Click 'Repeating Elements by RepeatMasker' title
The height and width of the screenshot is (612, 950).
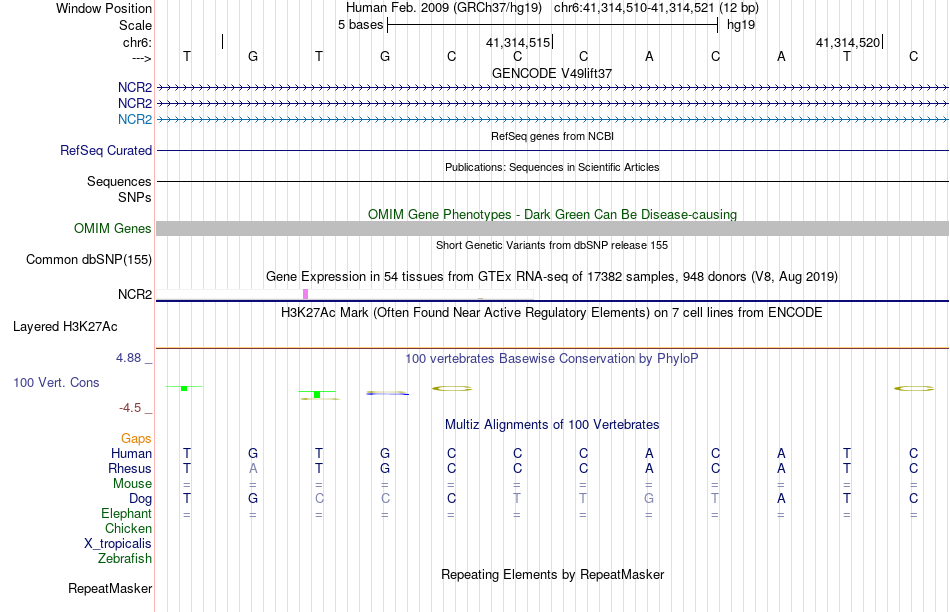tap(553, 574)
